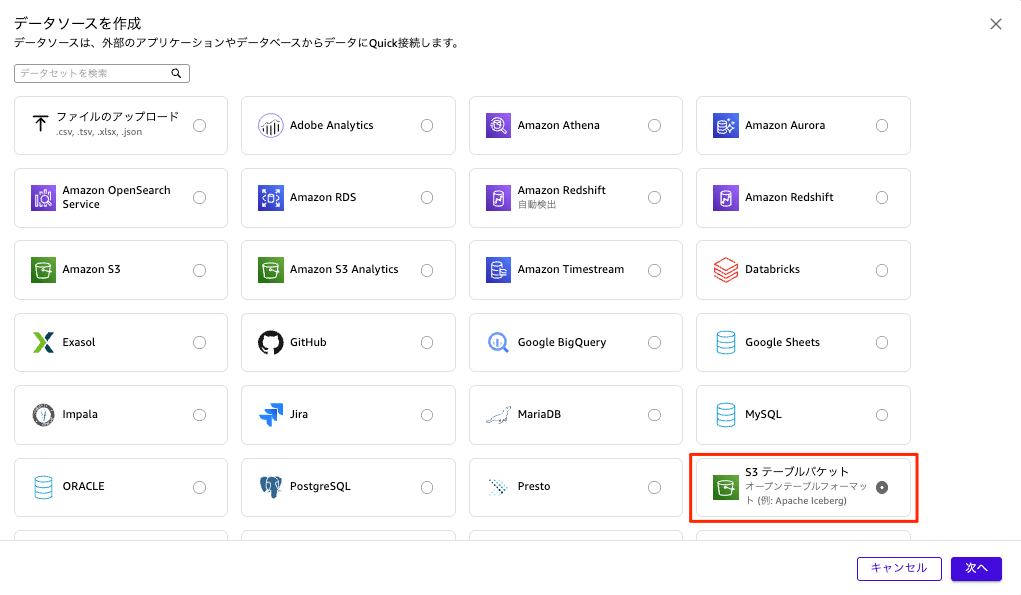Click the Exasol label text
The image size is (1021, 595).
pos(79,342)
